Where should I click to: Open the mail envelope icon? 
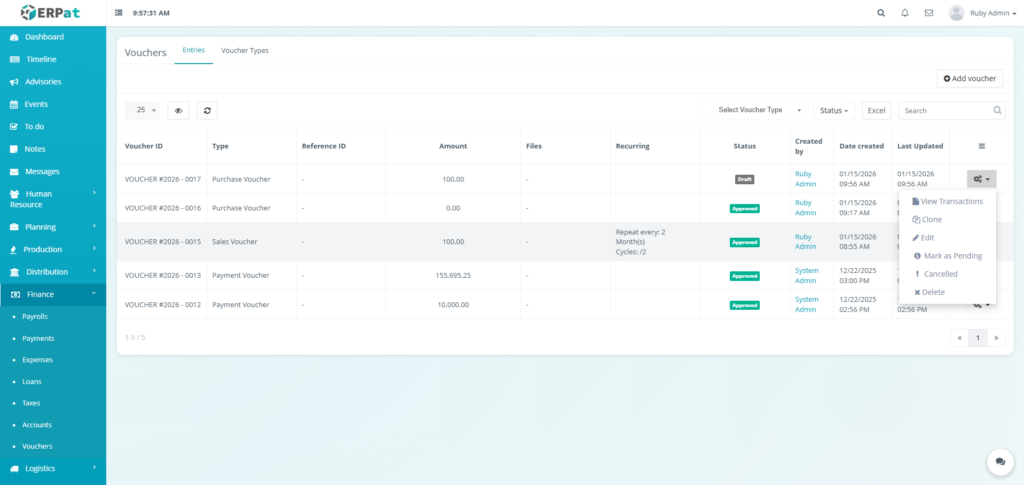pyautogui.click(x=929, y=13)
